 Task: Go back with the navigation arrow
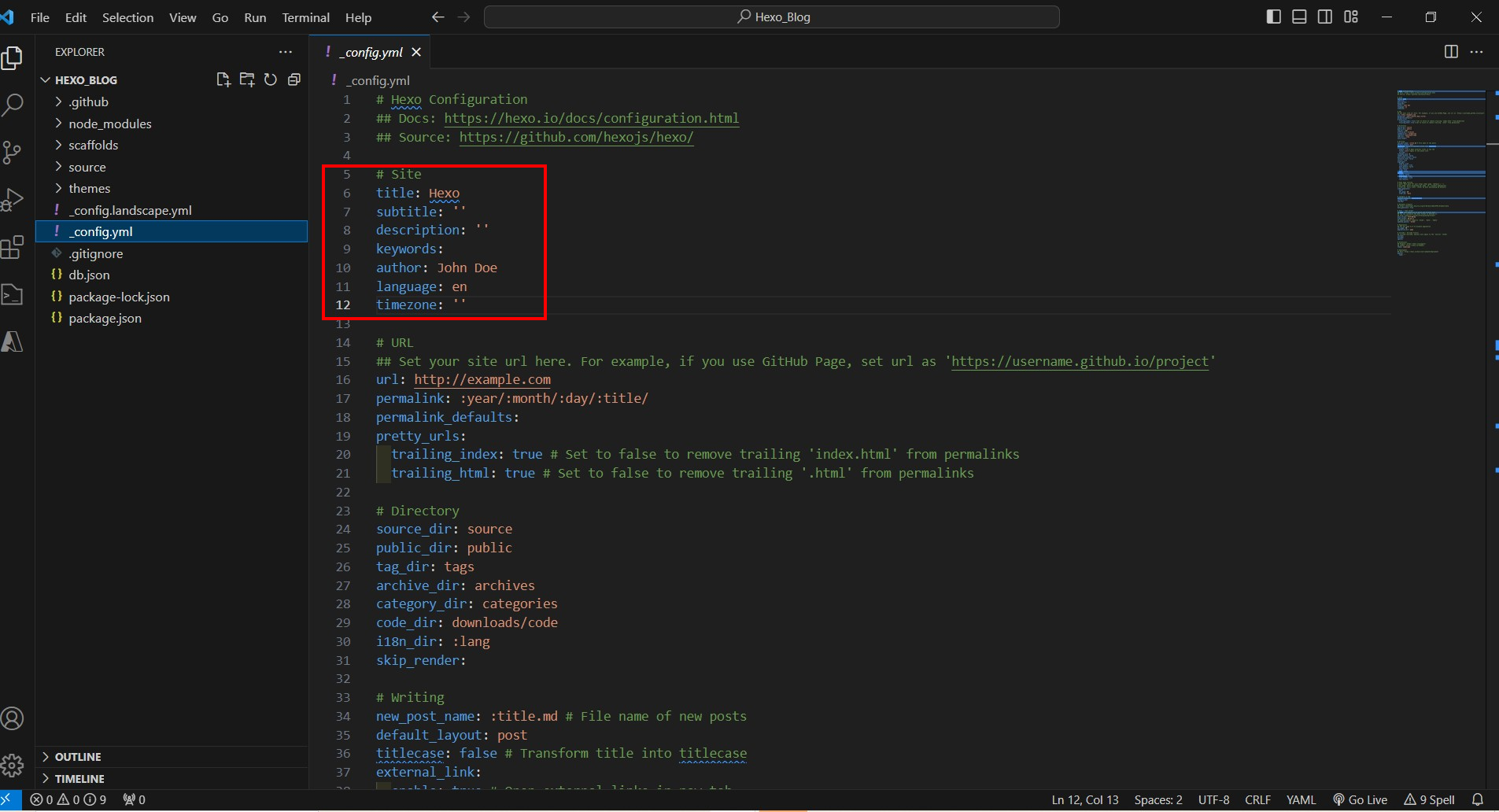coord(438,17)
